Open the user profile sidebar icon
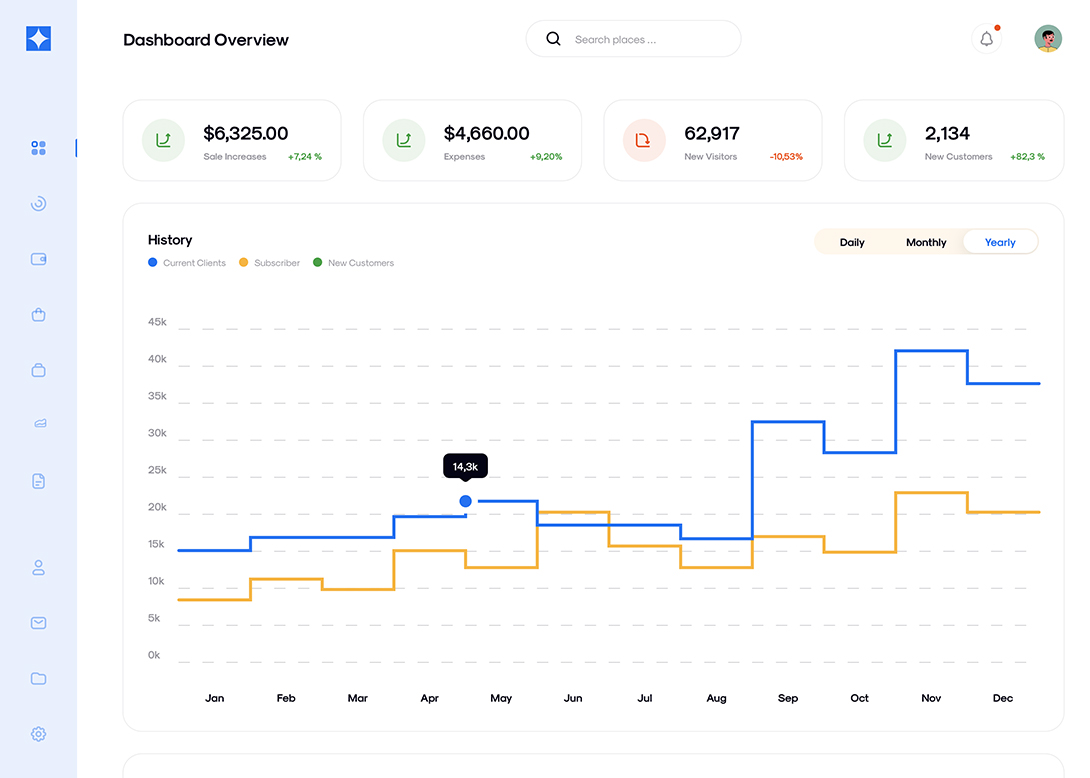 (38, 567)
